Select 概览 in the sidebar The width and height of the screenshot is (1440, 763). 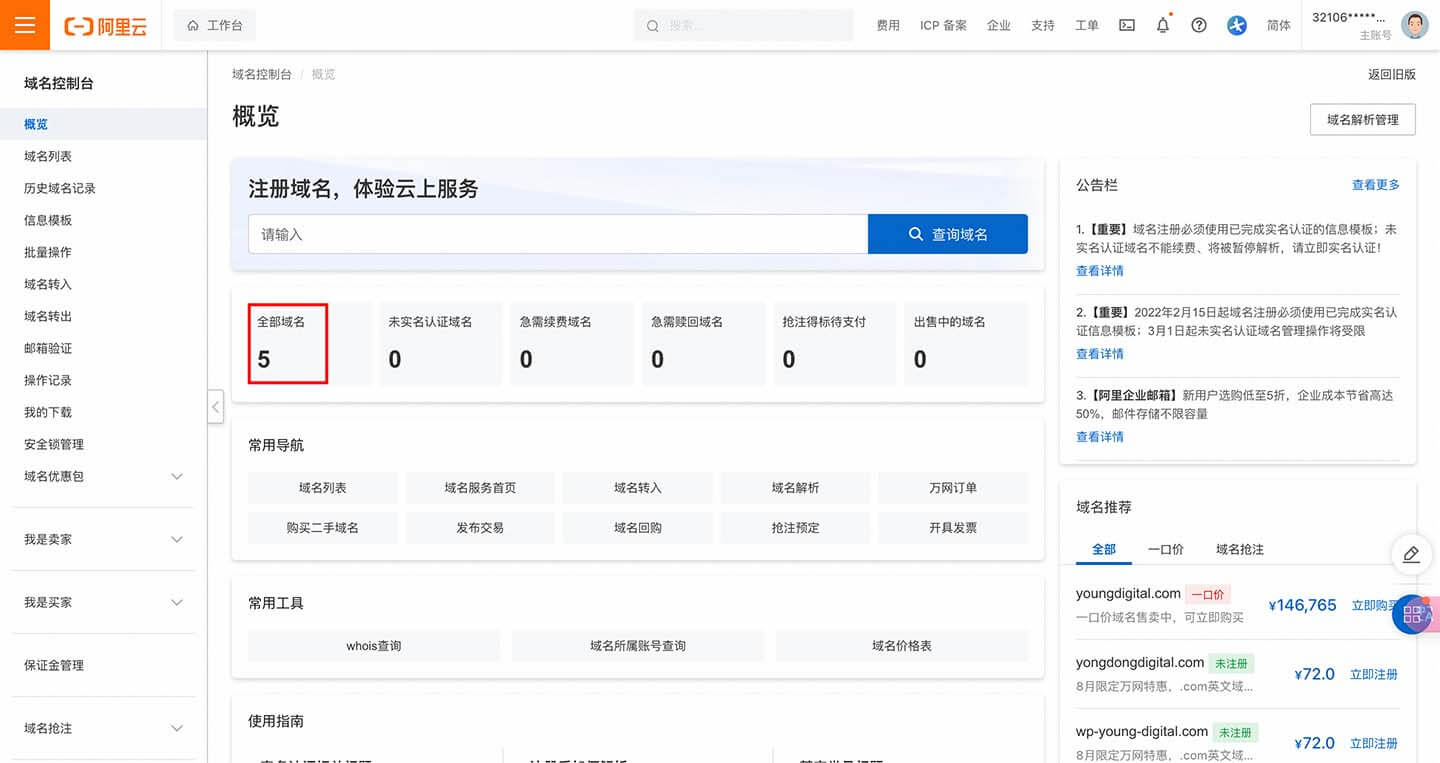(103, 124)
